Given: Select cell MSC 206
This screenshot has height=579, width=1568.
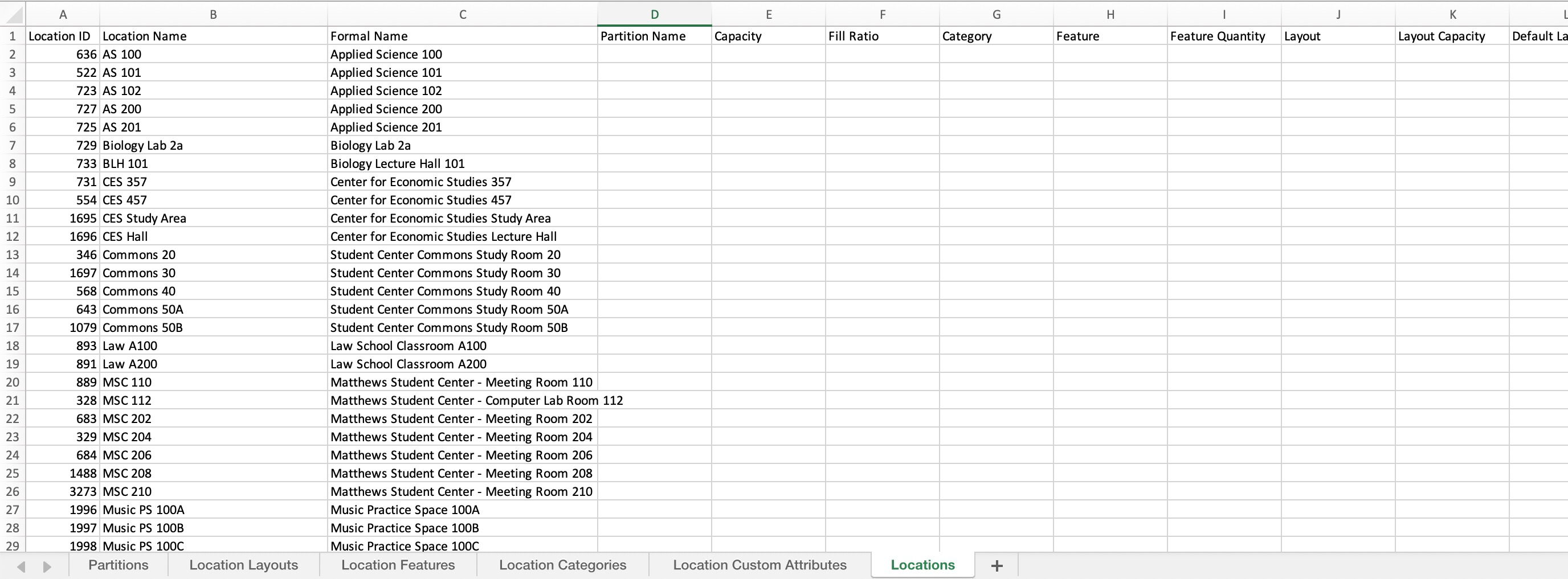Looking at the screenshot, I should point(214,455).
